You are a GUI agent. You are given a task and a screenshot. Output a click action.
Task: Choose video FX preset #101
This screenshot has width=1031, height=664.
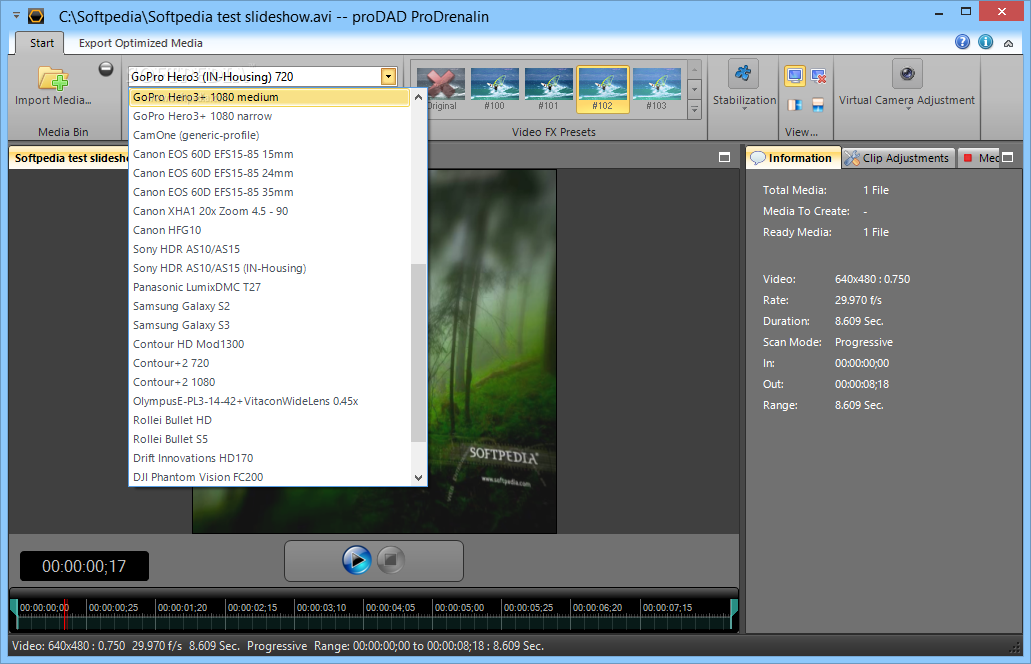[x=548, y=89]
